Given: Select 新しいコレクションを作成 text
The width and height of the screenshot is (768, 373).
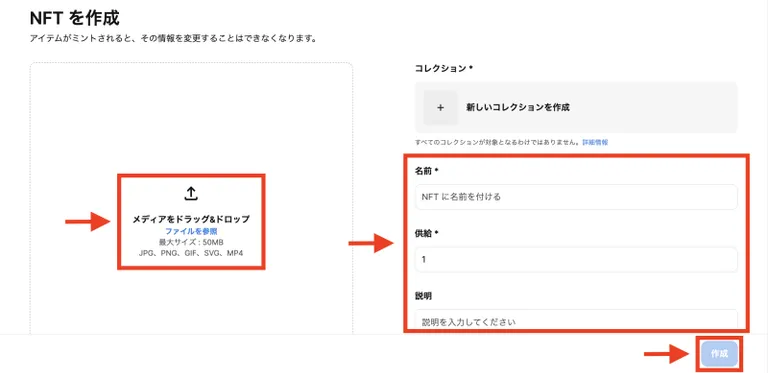Looking at the screenshot, I should tap(518, 108).
